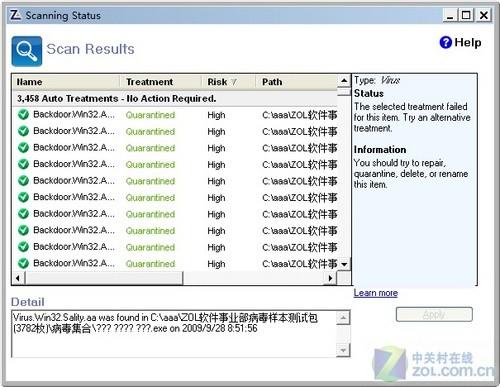Screen dimensions: 500x387
Task: Click inside the Detail text box with Virus.Win32.Sality.aa
Action: [x=174, y=334]
